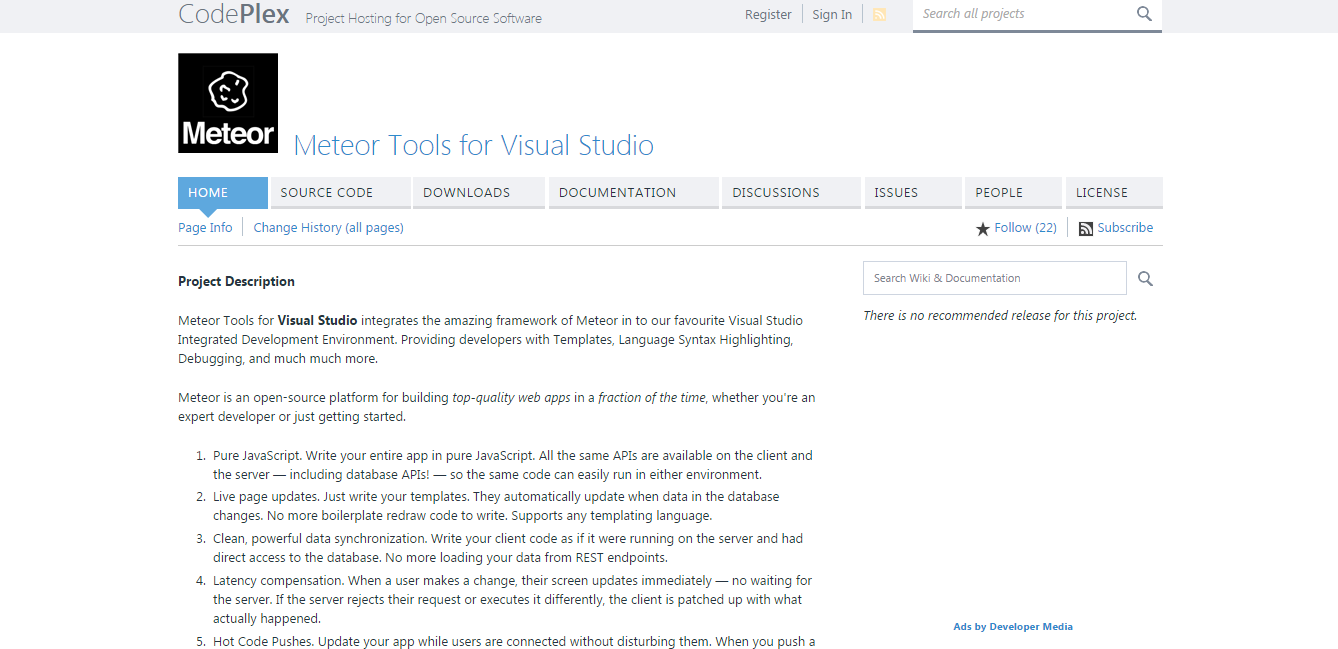The height and width of the screenshot is (649, 1338).
Task: Click the wiki search magnifier icon
Action: [1145, 279]
